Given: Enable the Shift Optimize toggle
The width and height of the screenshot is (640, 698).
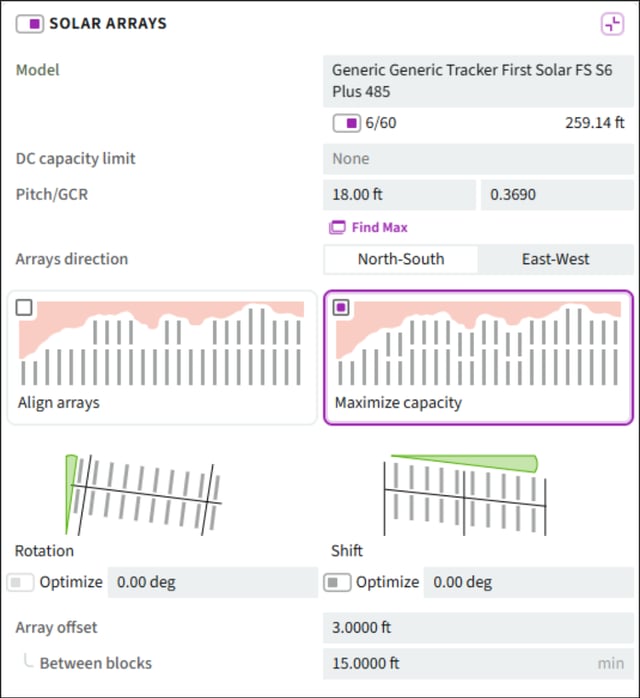Looking at the screenshot, I should pos(337,582).
